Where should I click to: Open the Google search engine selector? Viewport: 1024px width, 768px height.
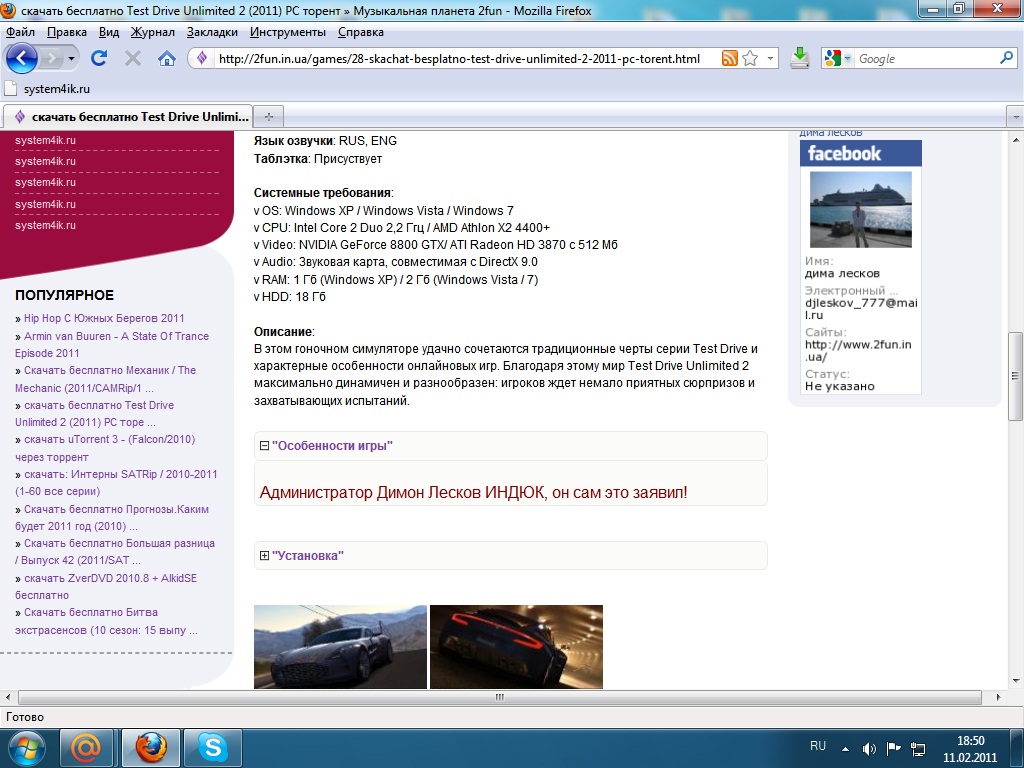(x=838, y=59)
